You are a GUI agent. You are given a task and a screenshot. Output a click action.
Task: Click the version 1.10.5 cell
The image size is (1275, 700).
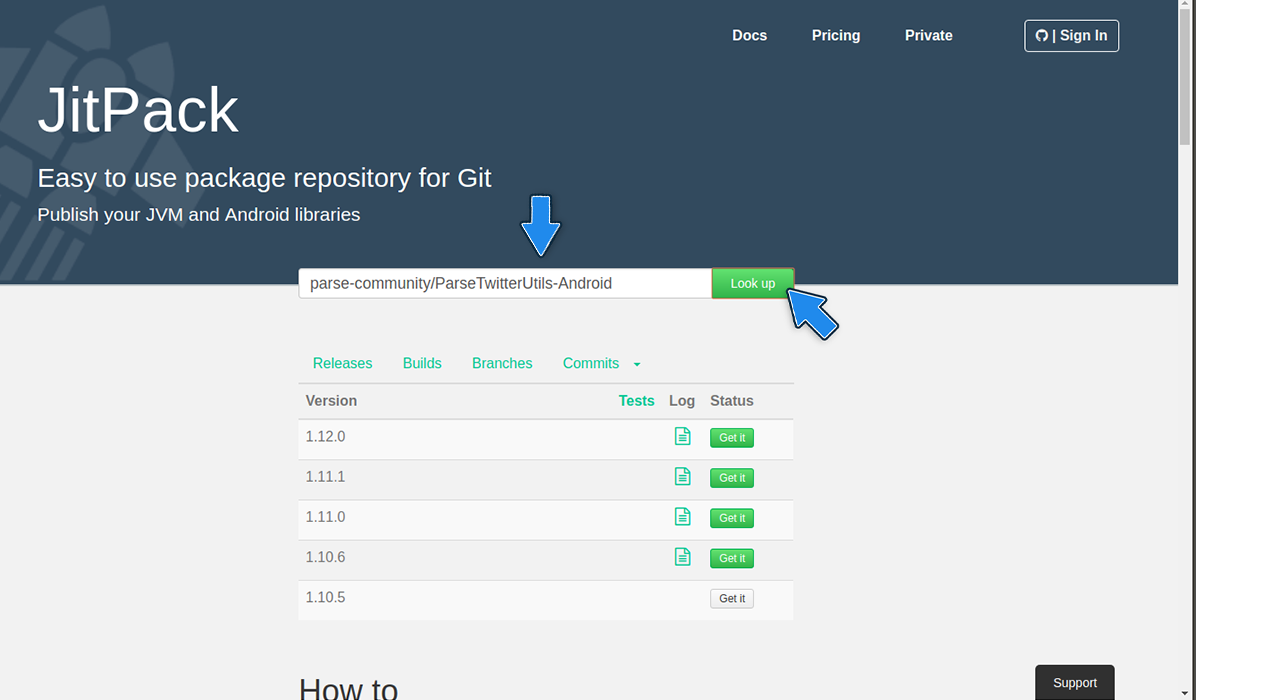pyautogui.click(x=325, y=597)
